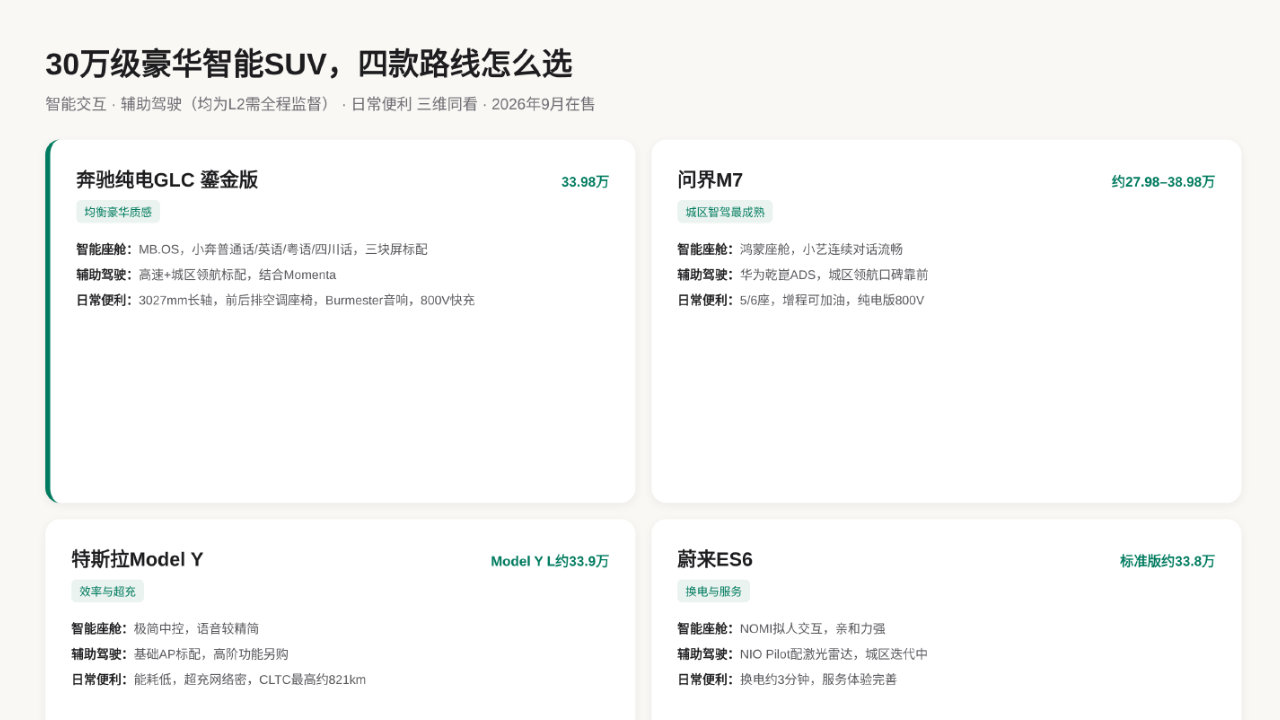This screenshot has height=720, width=1280.
Task: Click the MB.OS smart cabin description line
Action: 252,249
